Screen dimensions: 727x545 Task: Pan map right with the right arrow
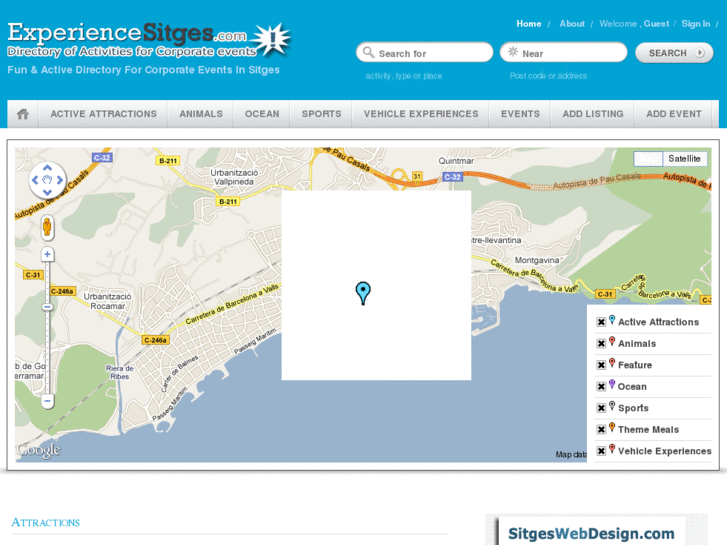click(x=60, y=180)
